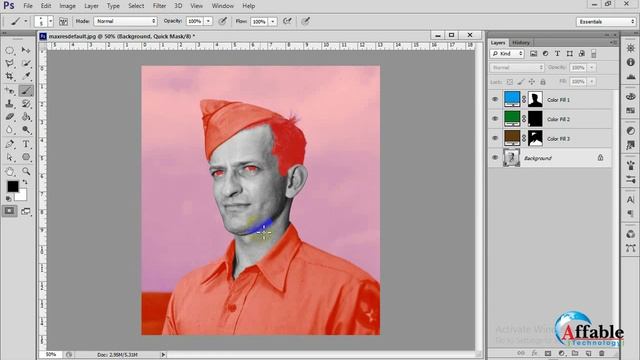Swap foreground and background colors
The height and width of the screenshot is (360, 640).
pyautogui.click(x=25, y=182)
